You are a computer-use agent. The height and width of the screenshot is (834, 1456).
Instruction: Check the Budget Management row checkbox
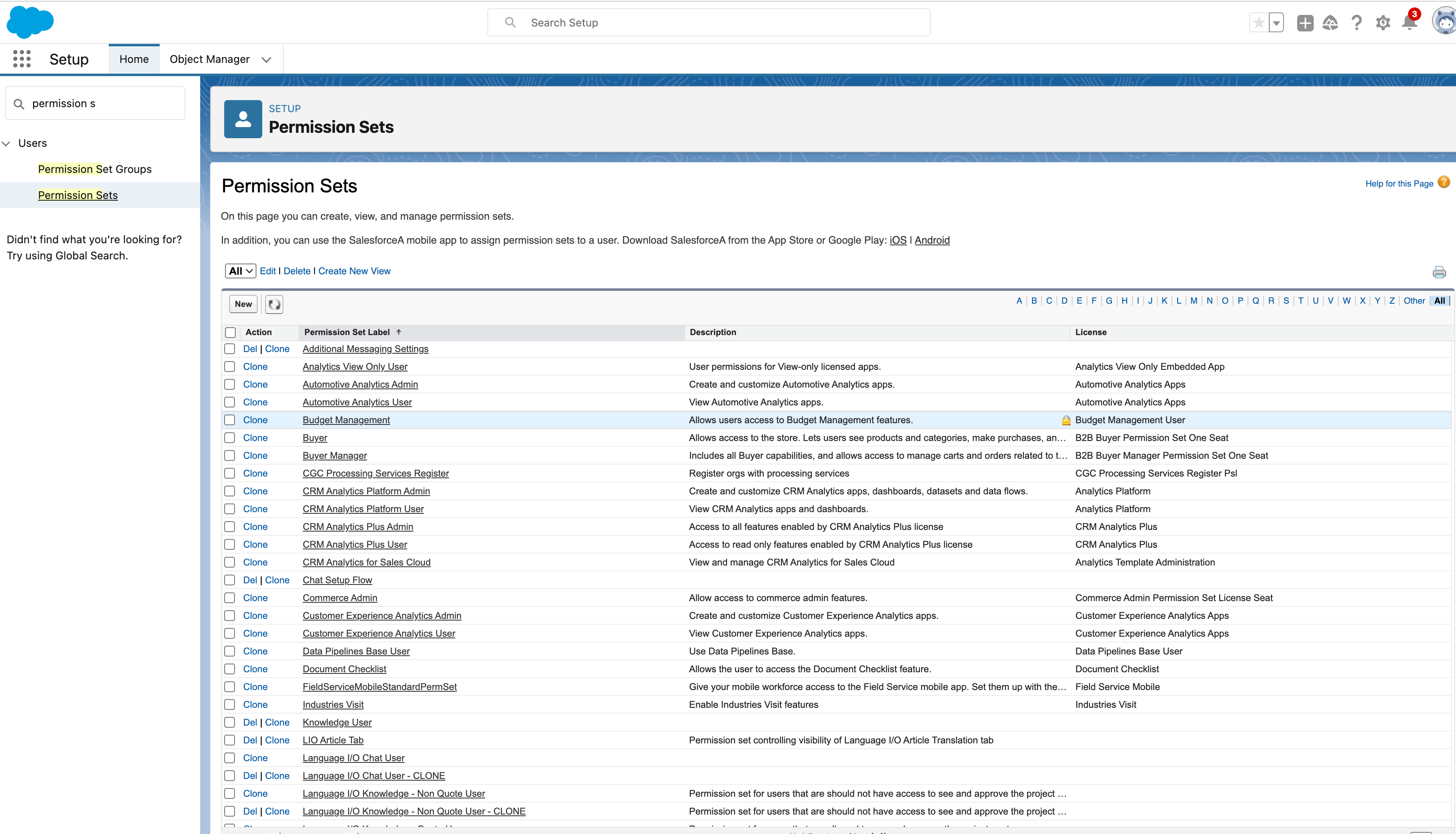click(230, 420)
